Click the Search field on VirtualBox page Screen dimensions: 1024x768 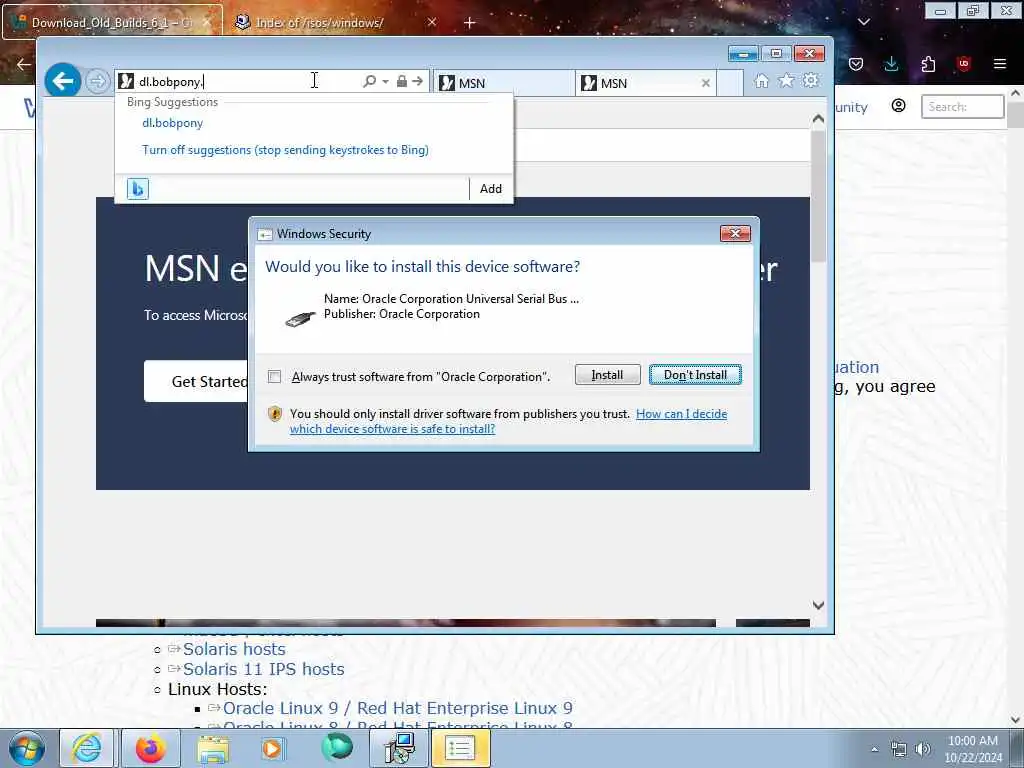(x=963, y=106)
